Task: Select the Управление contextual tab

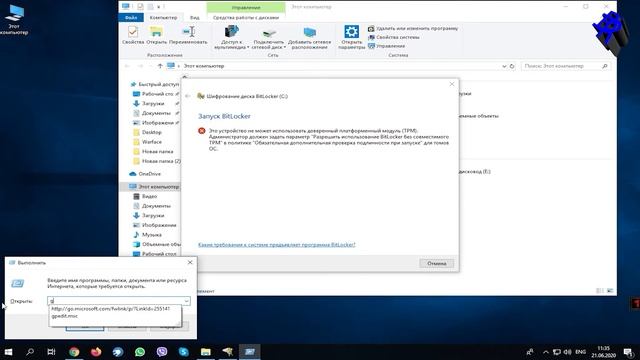Action: point(246,7)
